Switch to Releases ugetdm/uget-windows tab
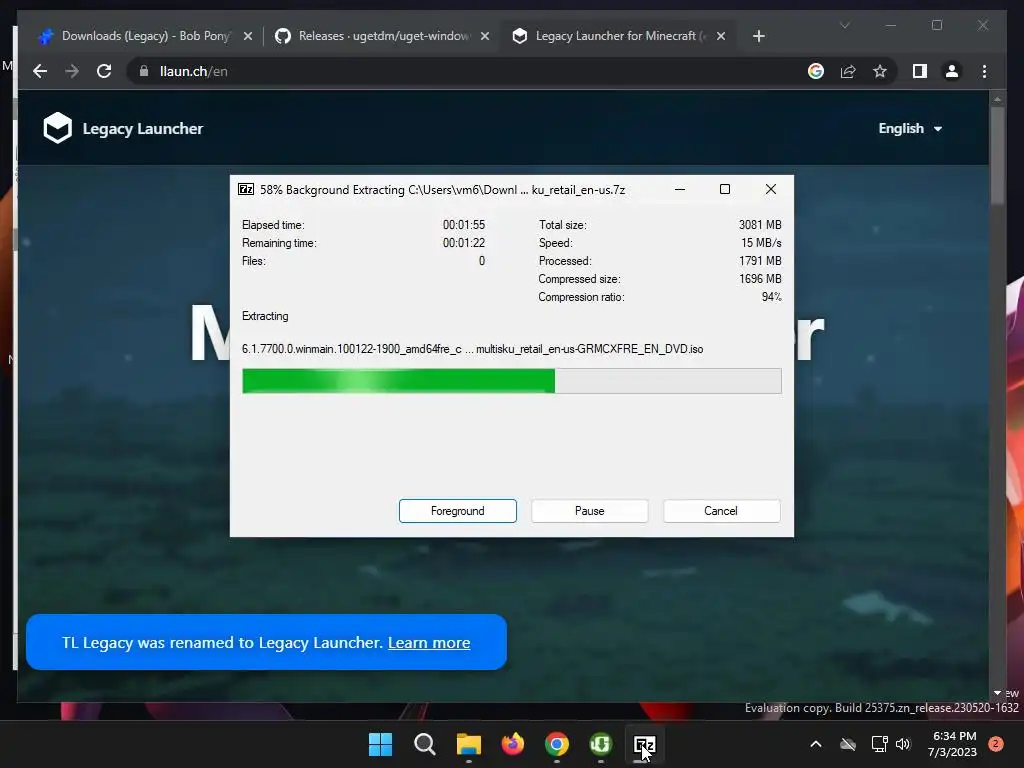 (x=382, y=36)
